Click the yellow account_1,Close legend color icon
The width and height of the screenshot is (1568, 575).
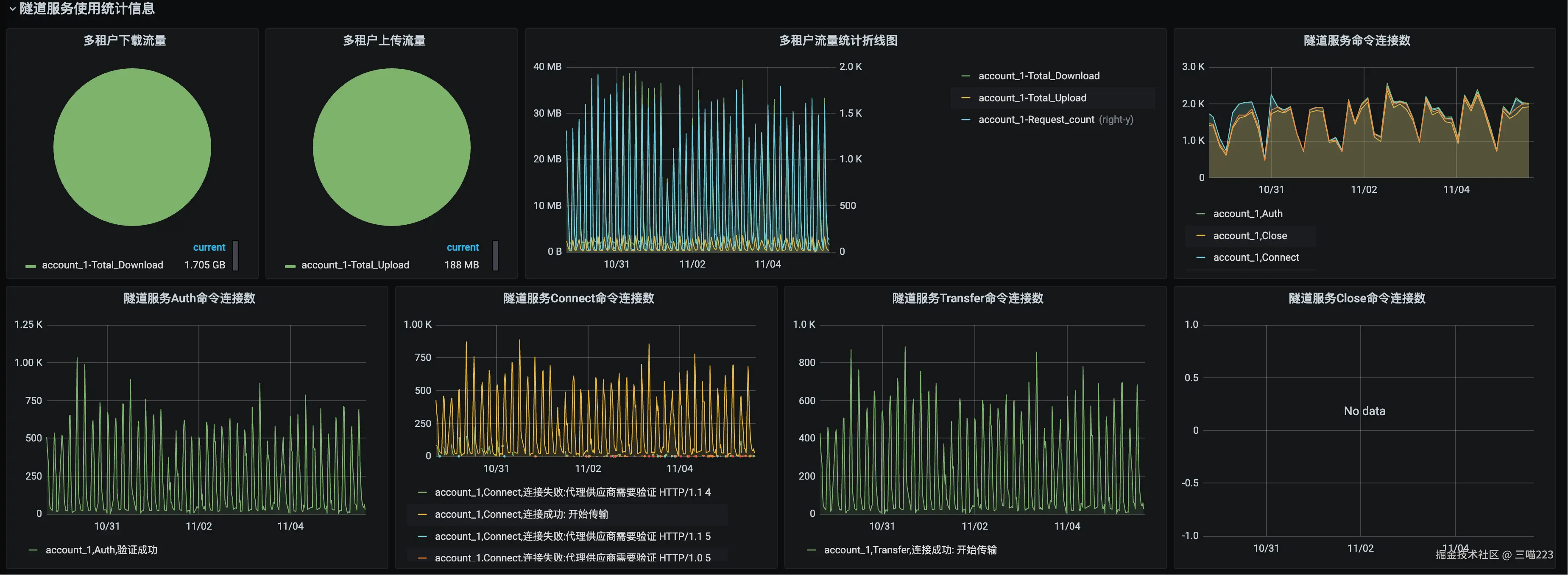pos(1200,236)
